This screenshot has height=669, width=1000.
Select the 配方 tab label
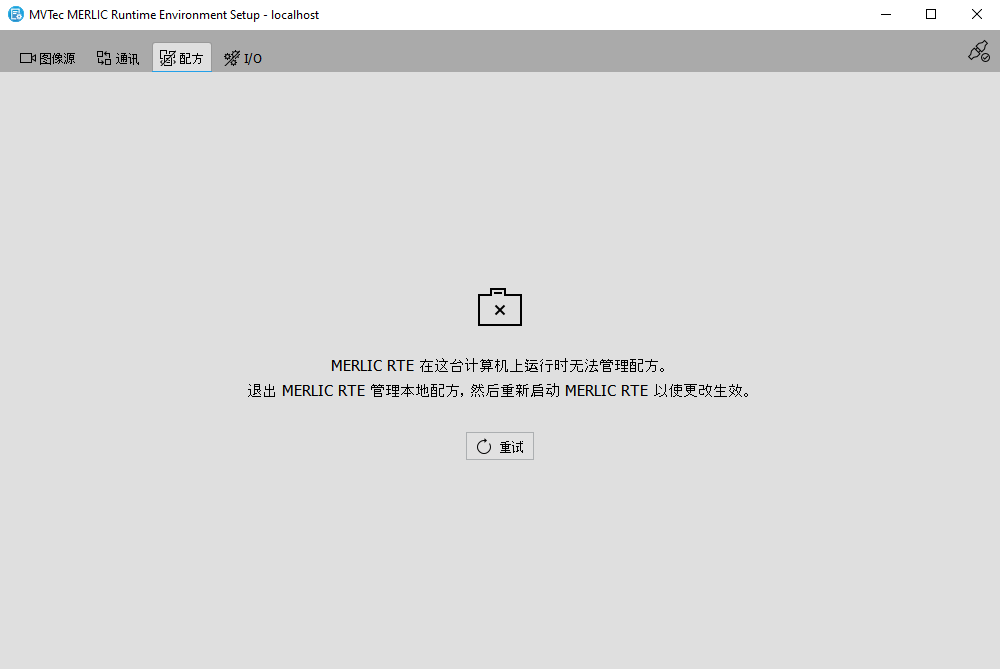click(x=191, y=58)
